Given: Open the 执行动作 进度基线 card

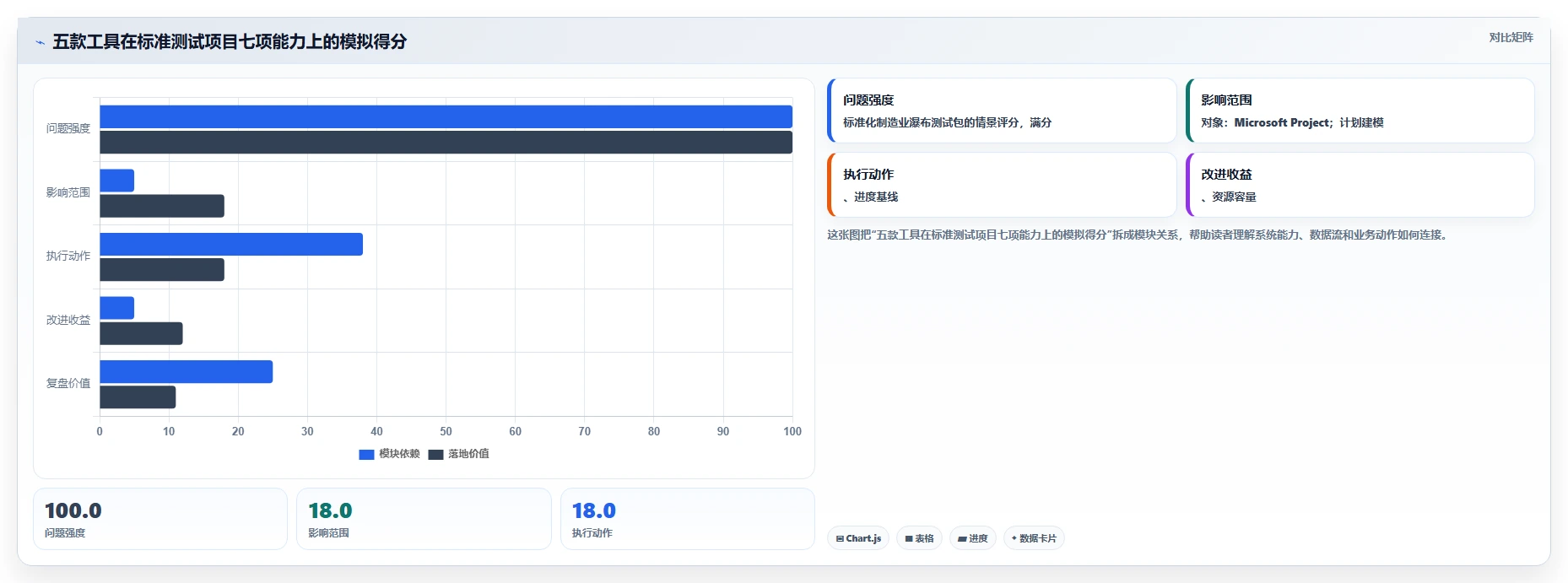Looking at the screenshot, I should coord(1002,185).
